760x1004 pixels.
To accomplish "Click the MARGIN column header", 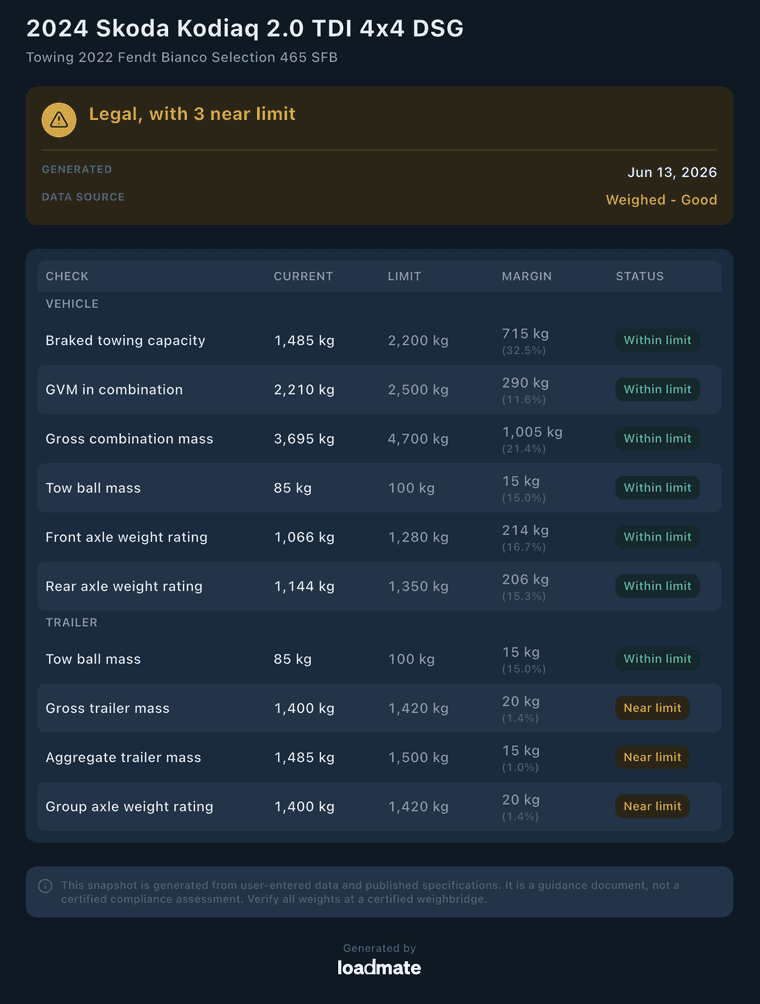I will tap(526, 277).
